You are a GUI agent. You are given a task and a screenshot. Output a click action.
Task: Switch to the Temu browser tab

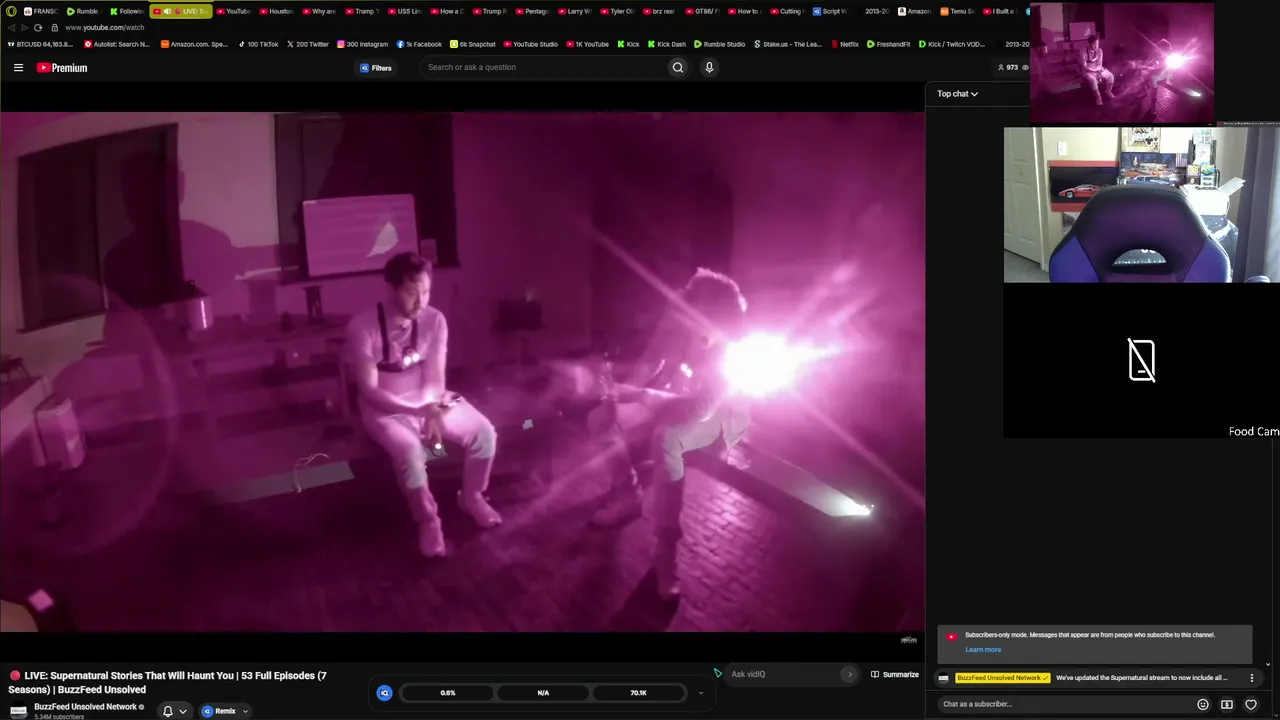958,11
